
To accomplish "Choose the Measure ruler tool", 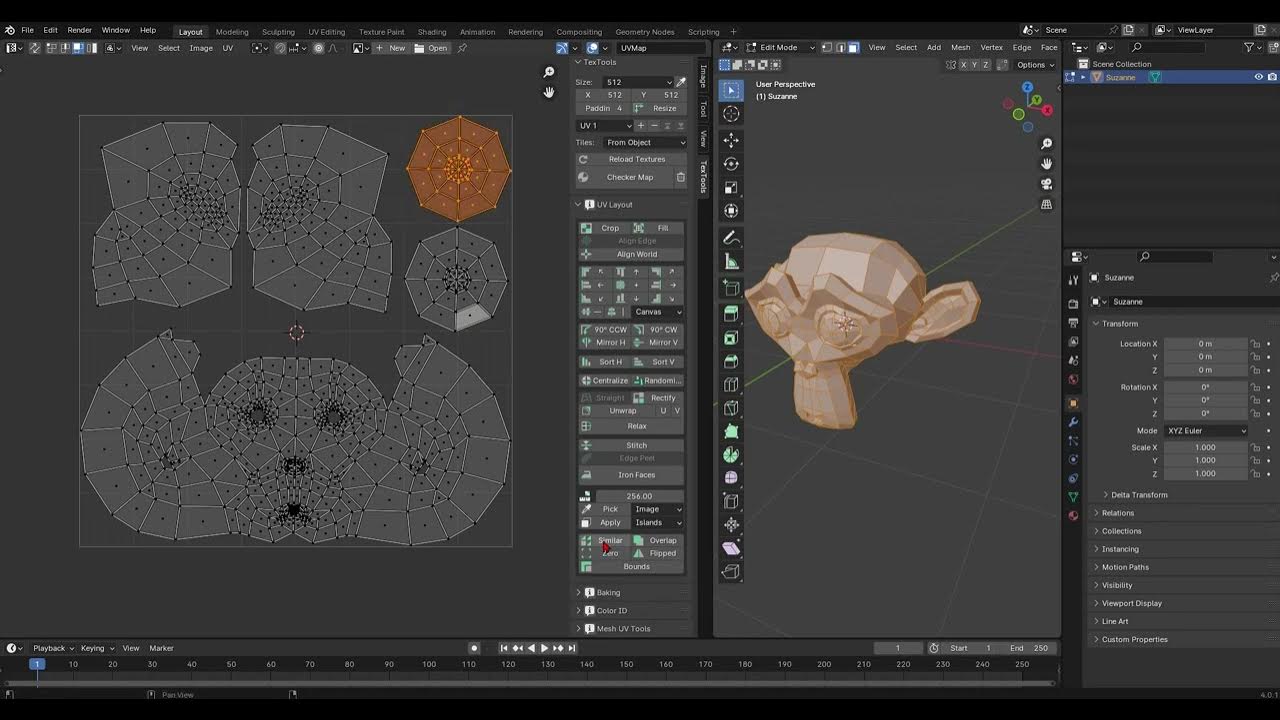I will point(731,262).
